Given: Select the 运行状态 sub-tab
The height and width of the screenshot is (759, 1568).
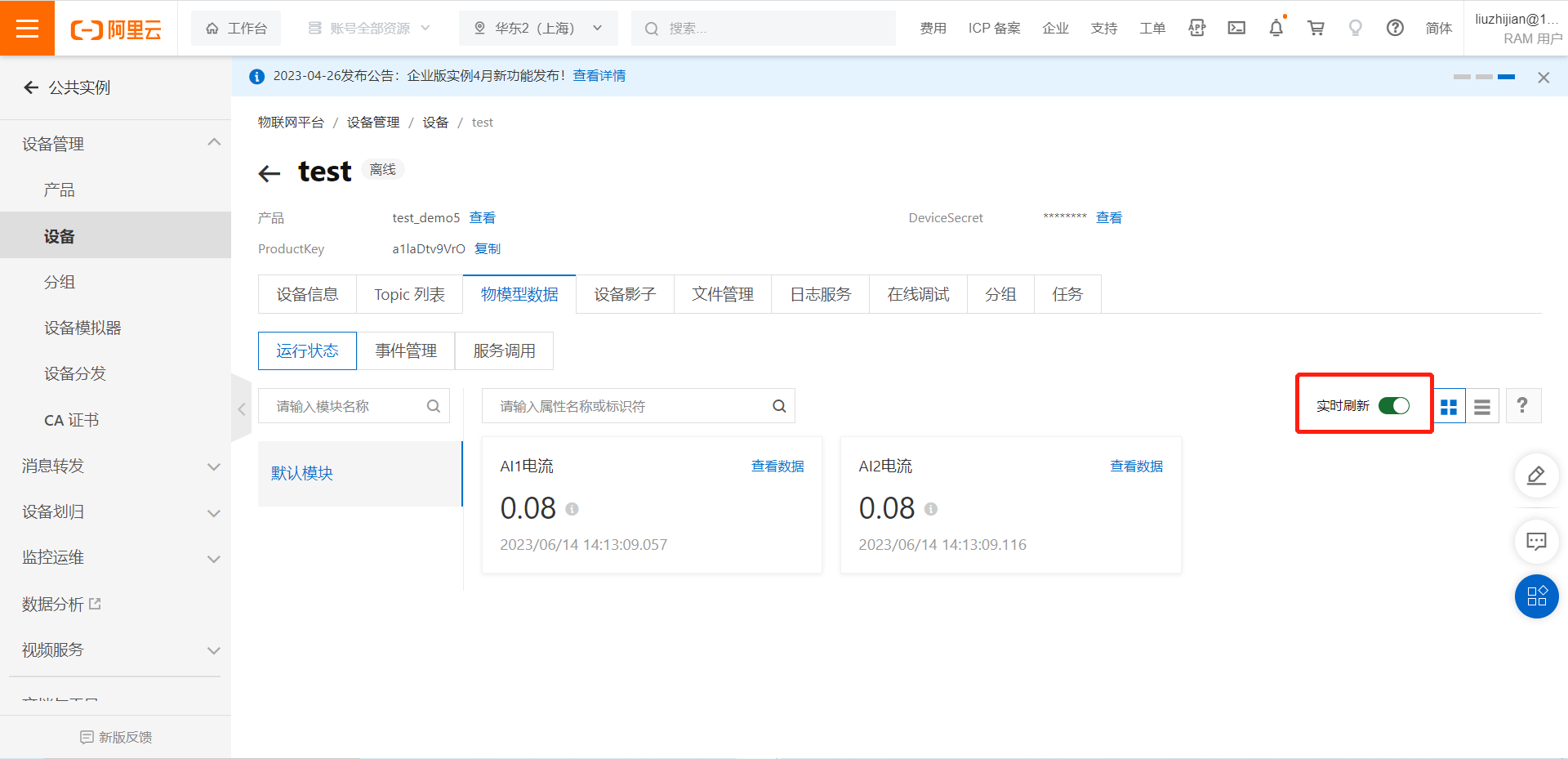Looking at the screenshot, I should (307, 350).
